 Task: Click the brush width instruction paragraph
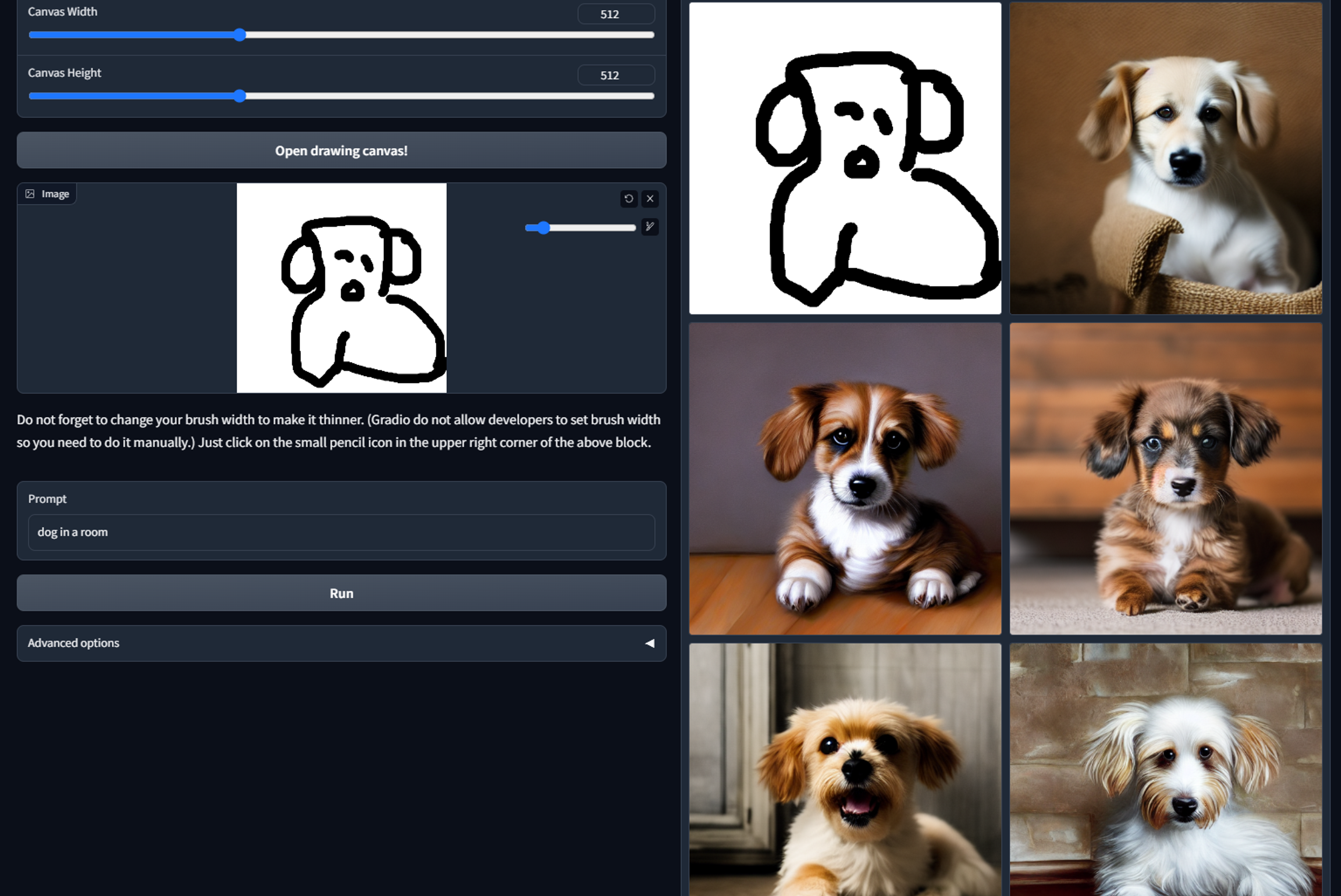coord(338,431)
